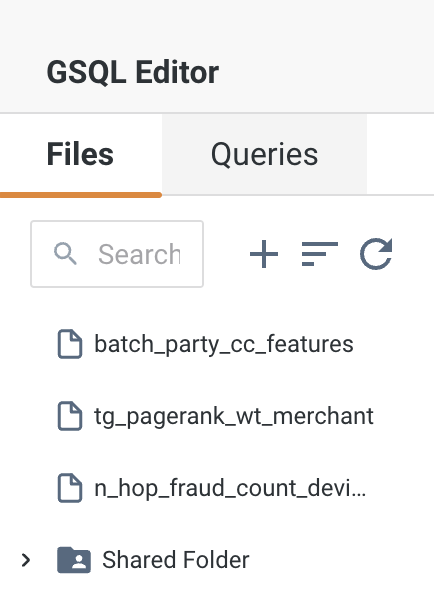Click the blank header bar beside GSQL Editor
The image size is (434, 600).
tap(326, 72)
